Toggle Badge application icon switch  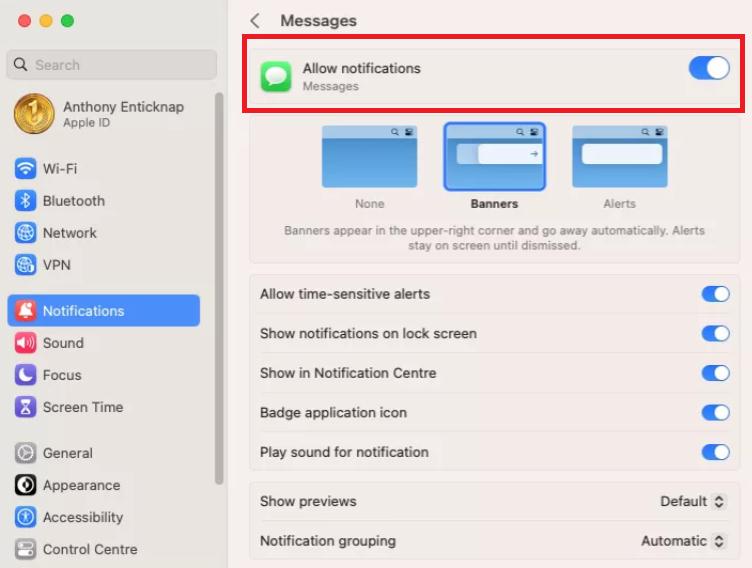pyautogui.click(x=716, y=413)
